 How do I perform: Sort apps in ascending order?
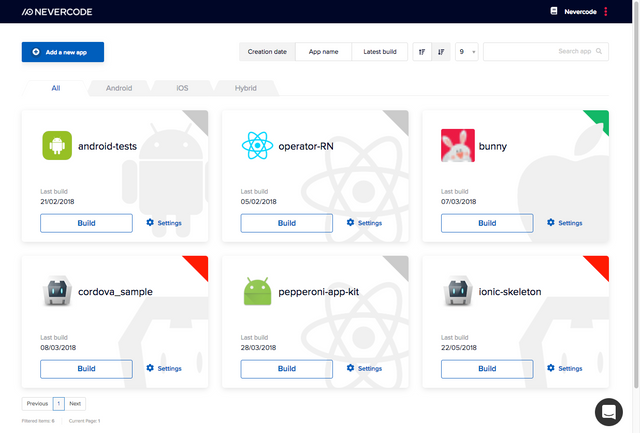tap(422, 52)
